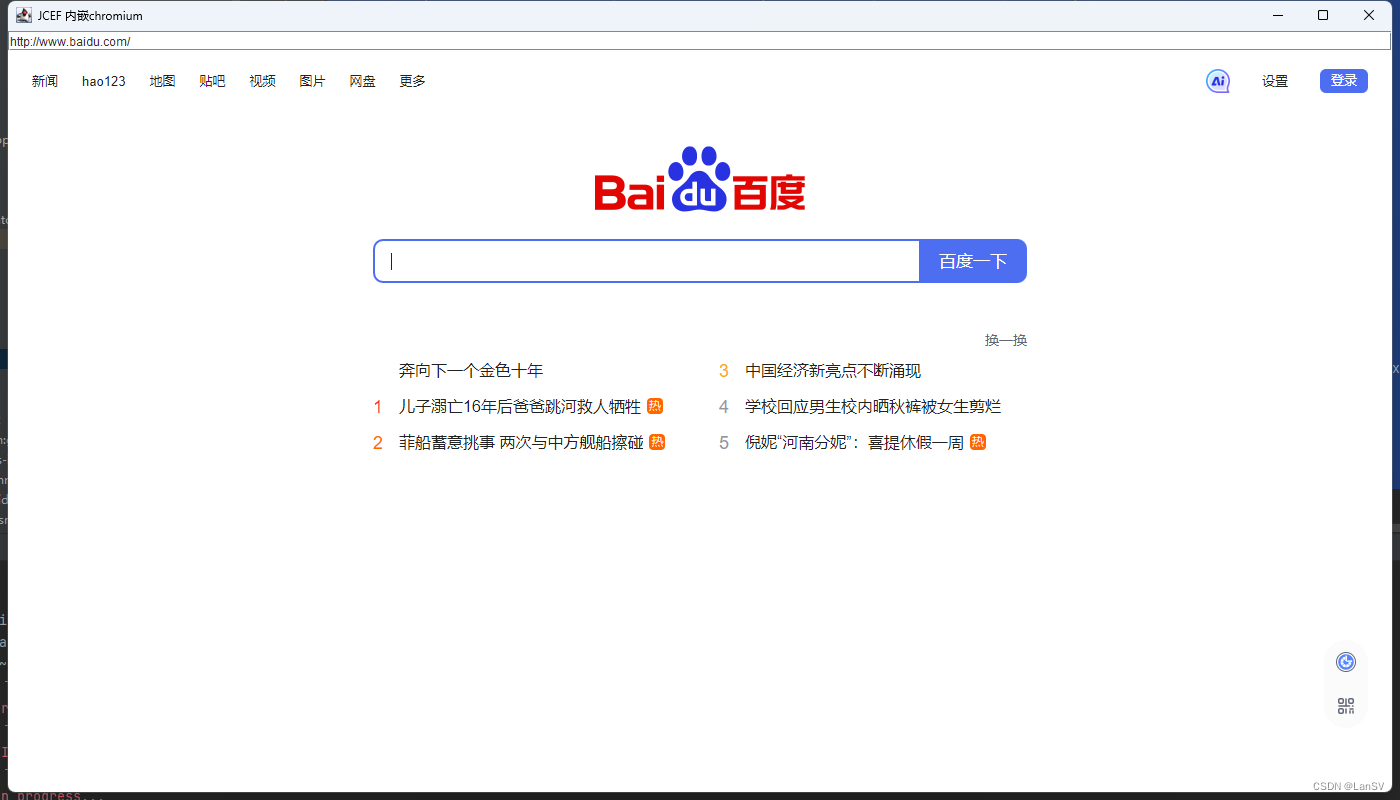Image resolution: width=1400 pixels, height=800 pixels.
Task: Focus the Baidu search input box
Action: [x=647, y=261]
